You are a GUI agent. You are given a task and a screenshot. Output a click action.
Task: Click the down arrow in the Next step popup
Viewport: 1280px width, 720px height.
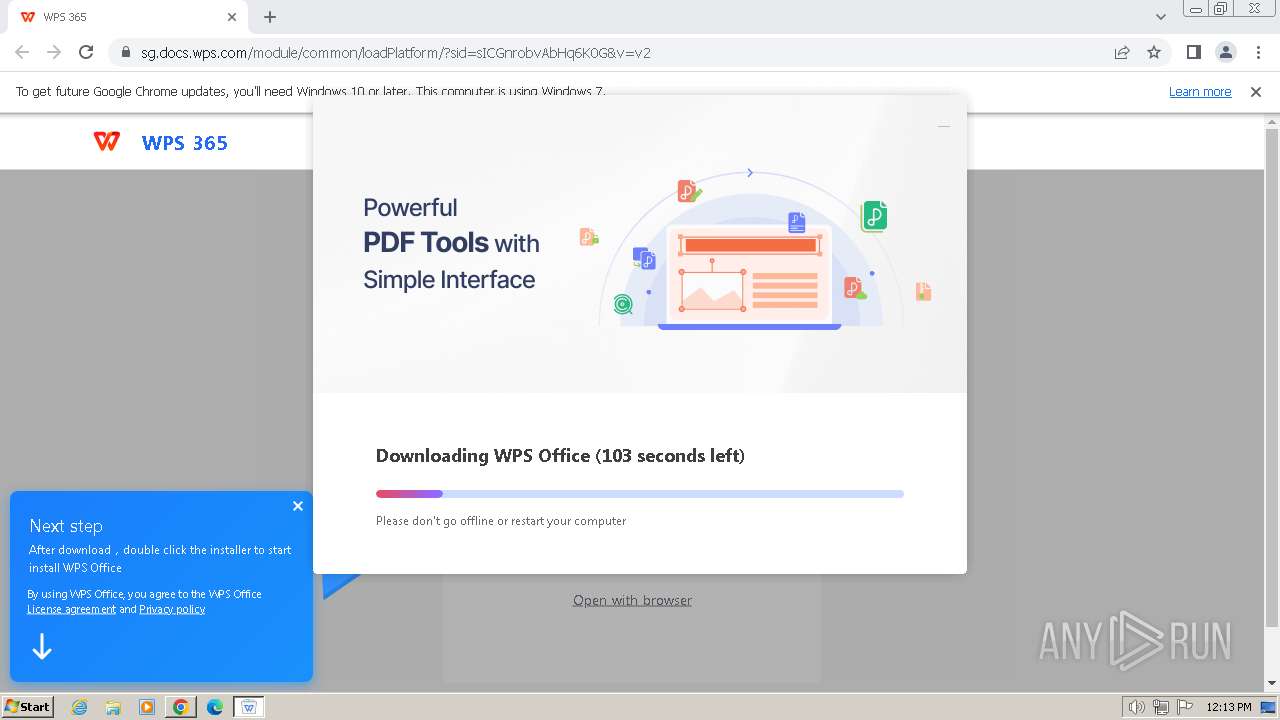42,647
